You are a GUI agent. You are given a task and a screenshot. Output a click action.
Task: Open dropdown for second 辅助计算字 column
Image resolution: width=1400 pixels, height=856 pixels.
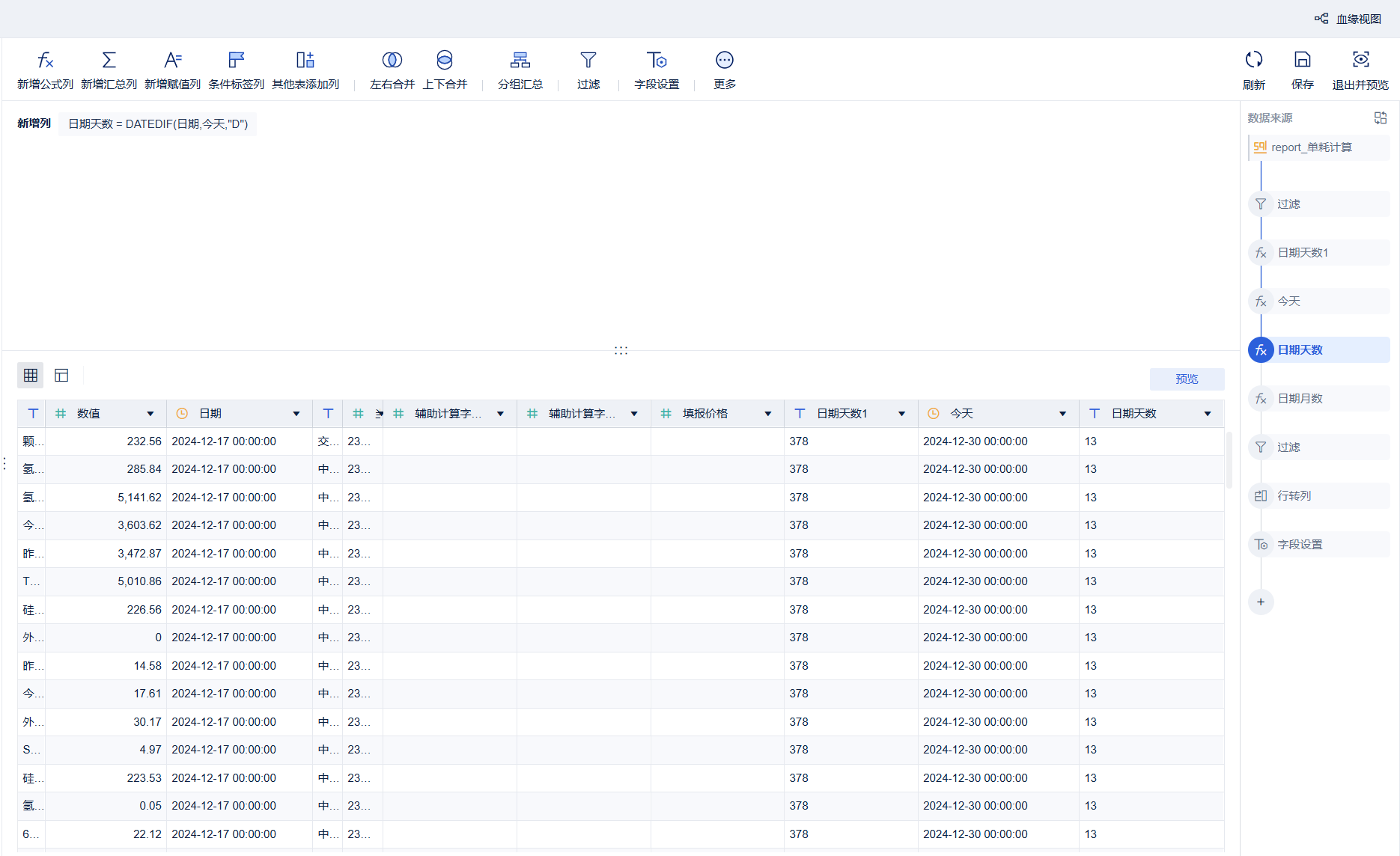[x=634, y=414]
